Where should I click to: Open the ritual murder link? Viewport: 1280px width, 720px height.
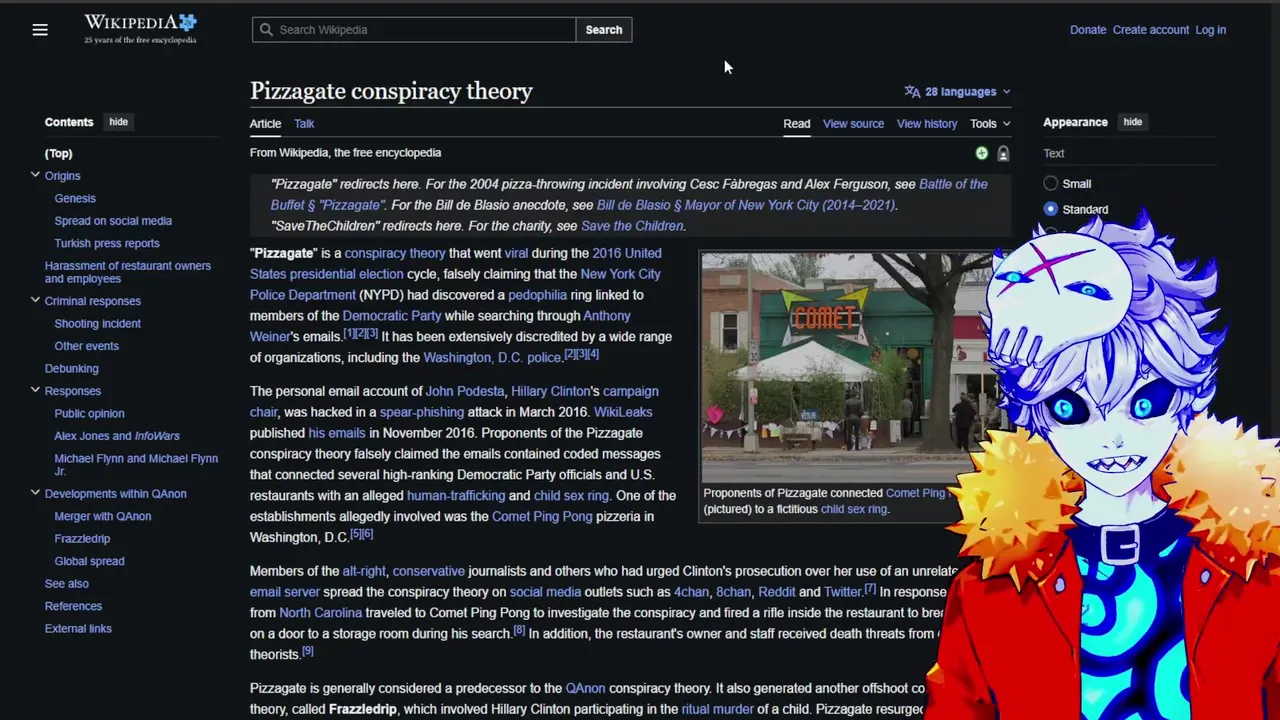pos(717,710)
